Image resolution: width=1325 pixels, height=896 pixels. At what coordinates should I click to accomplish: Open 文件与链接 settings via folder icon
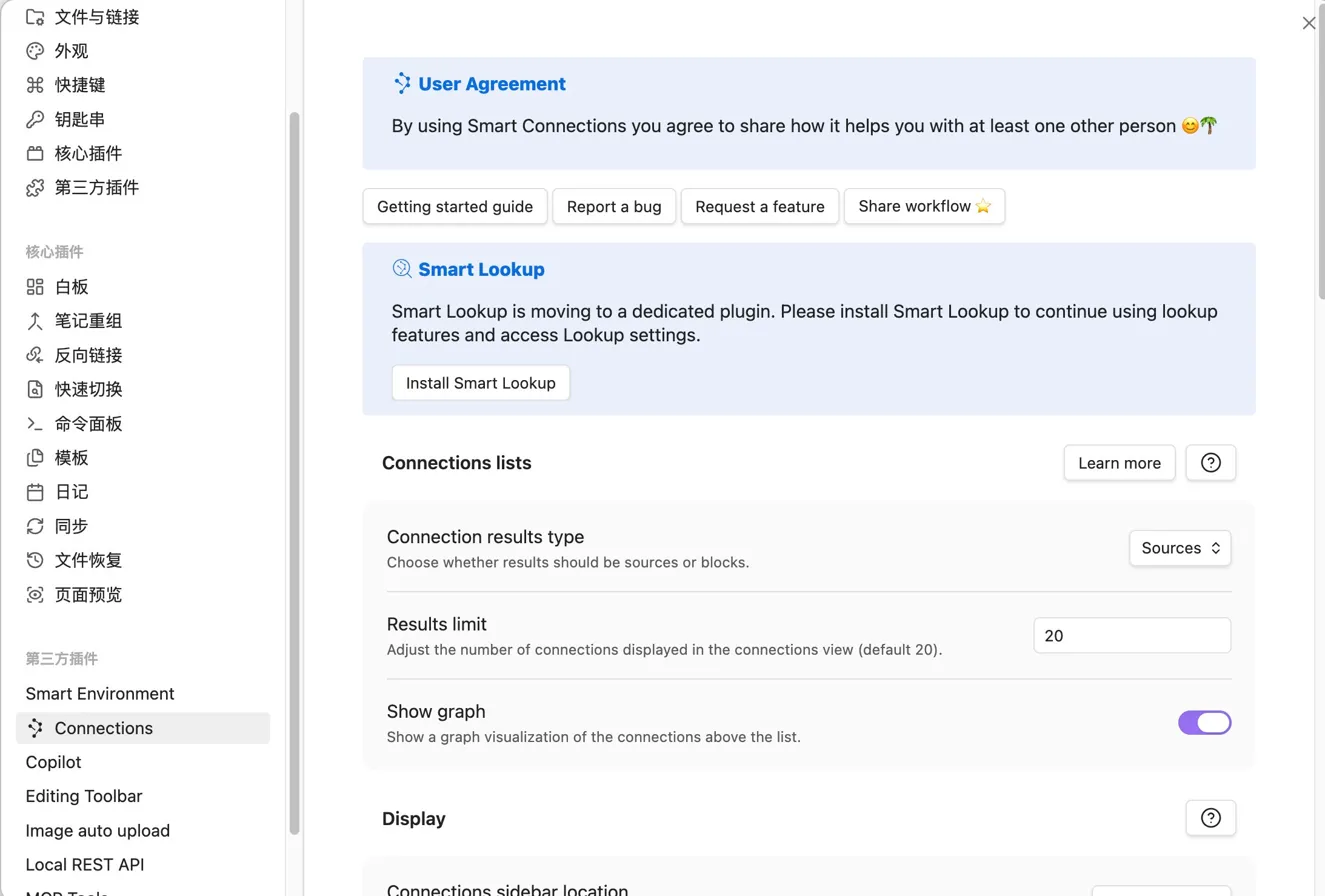[35, 17]
